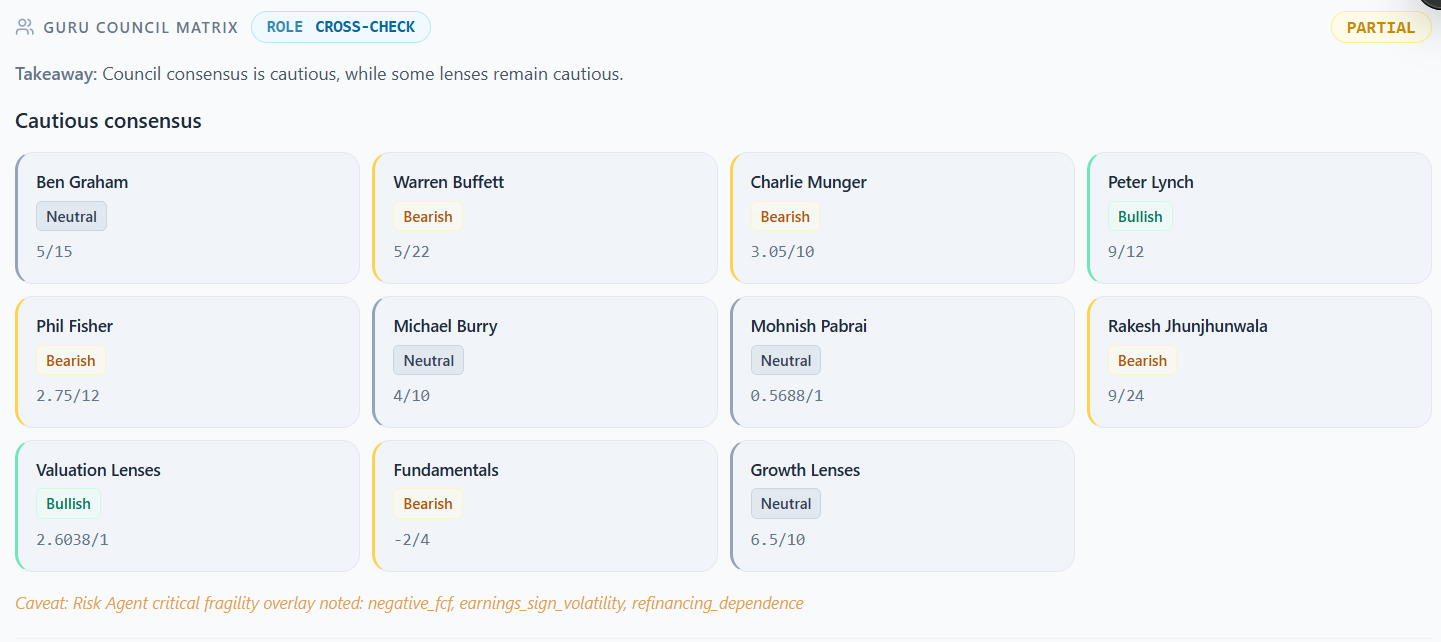Click the PARTIAL status badge
The image size is (1441, 642).
pos(1381,27)
